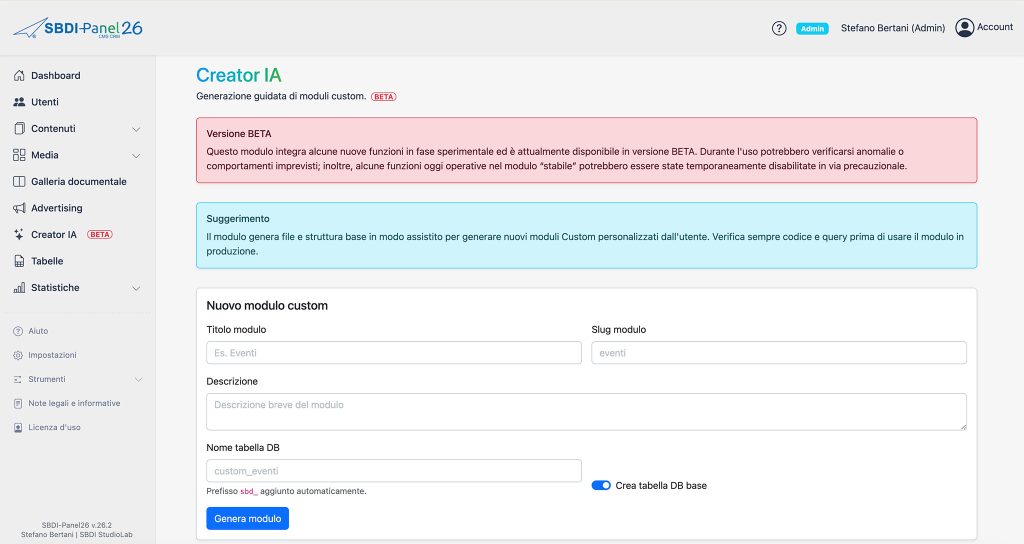This screenshot has height=544, width=1024.
Task: Click the Dashboard home icon in sidebar
Action: (x=19, y=76)
